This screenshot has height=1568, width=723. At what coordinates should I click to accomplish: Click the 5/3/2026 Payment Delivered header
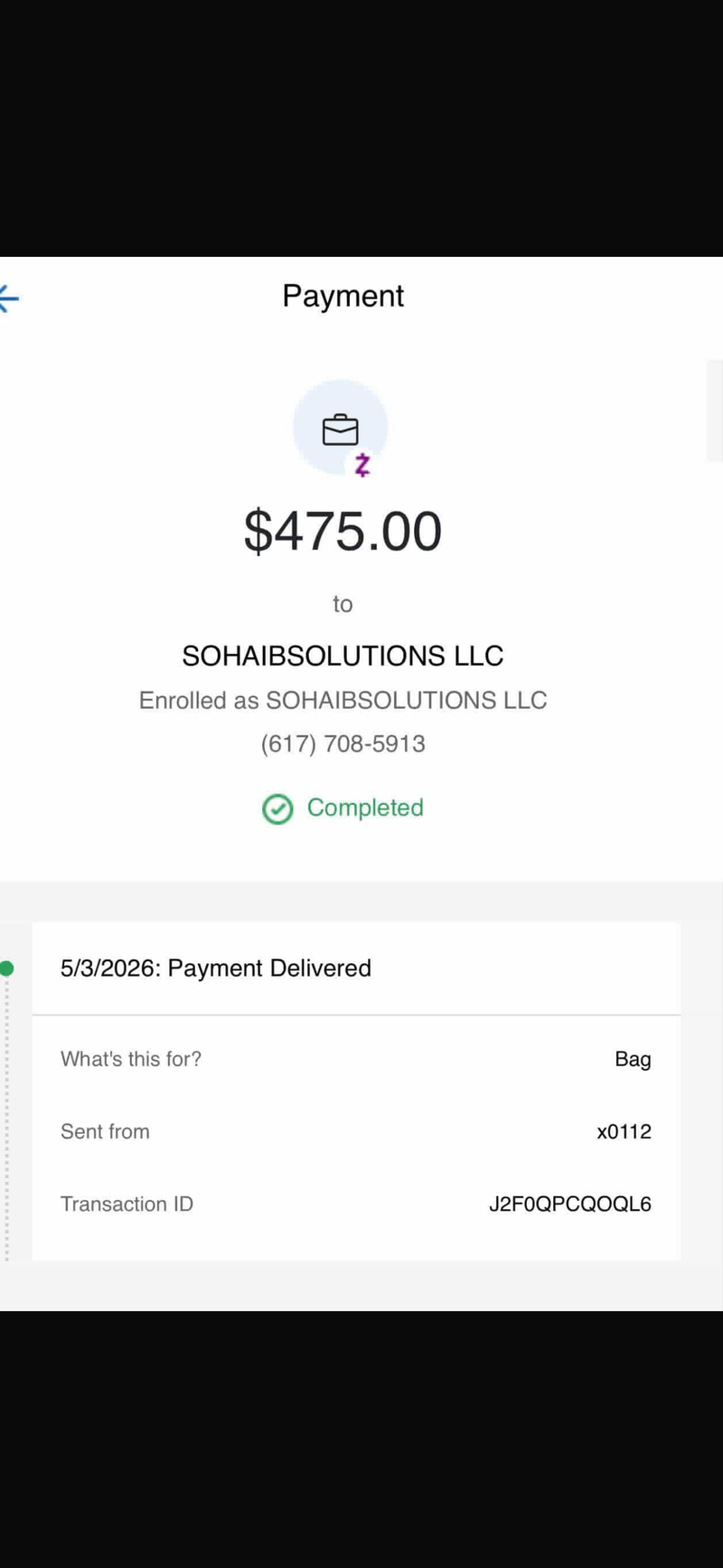click(x=216, y=968)
